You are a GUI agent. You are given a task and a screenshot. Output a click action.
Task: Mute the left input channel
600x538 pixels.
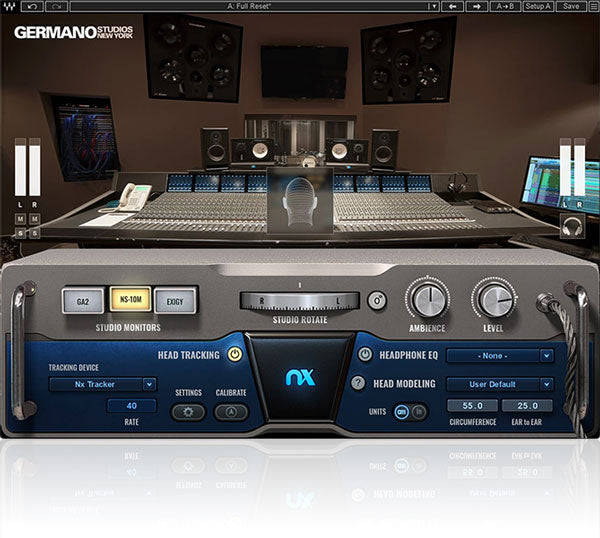[20, 219]
